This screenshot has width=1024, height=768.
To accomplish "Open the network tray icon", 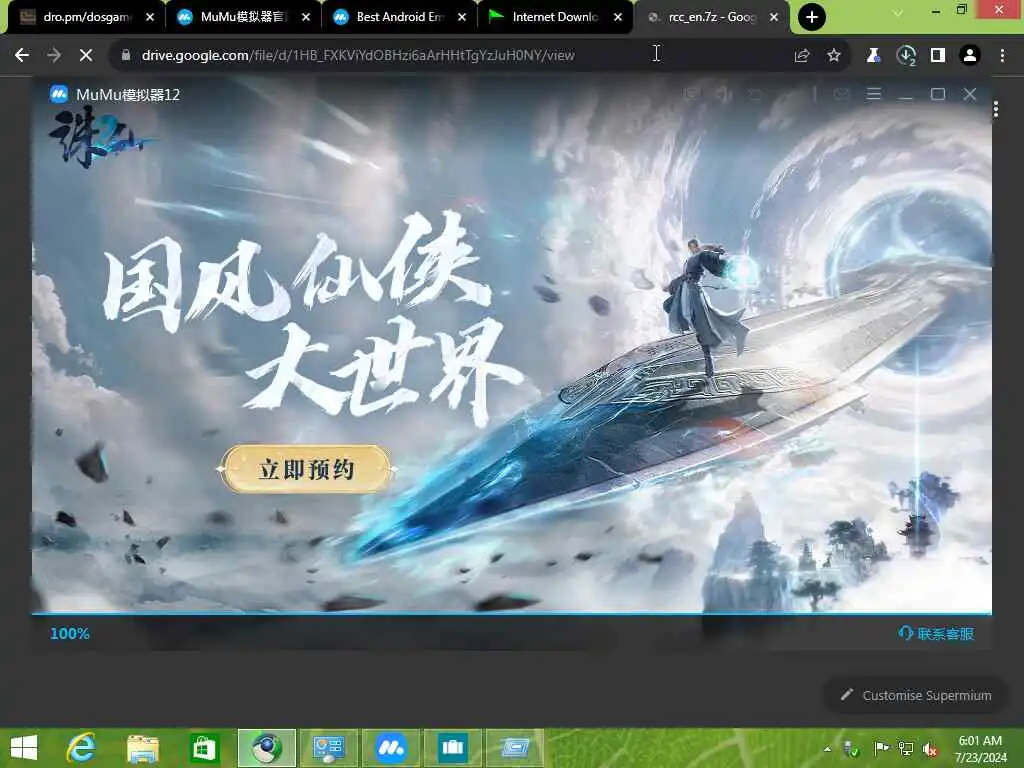I will pyautogui.click(x=906, y=748).
